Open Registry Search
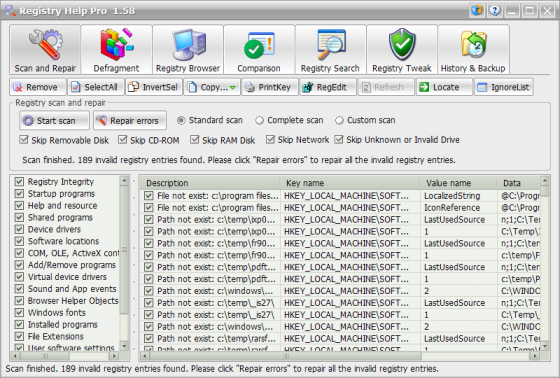560x378 pixels. [330, 49]
